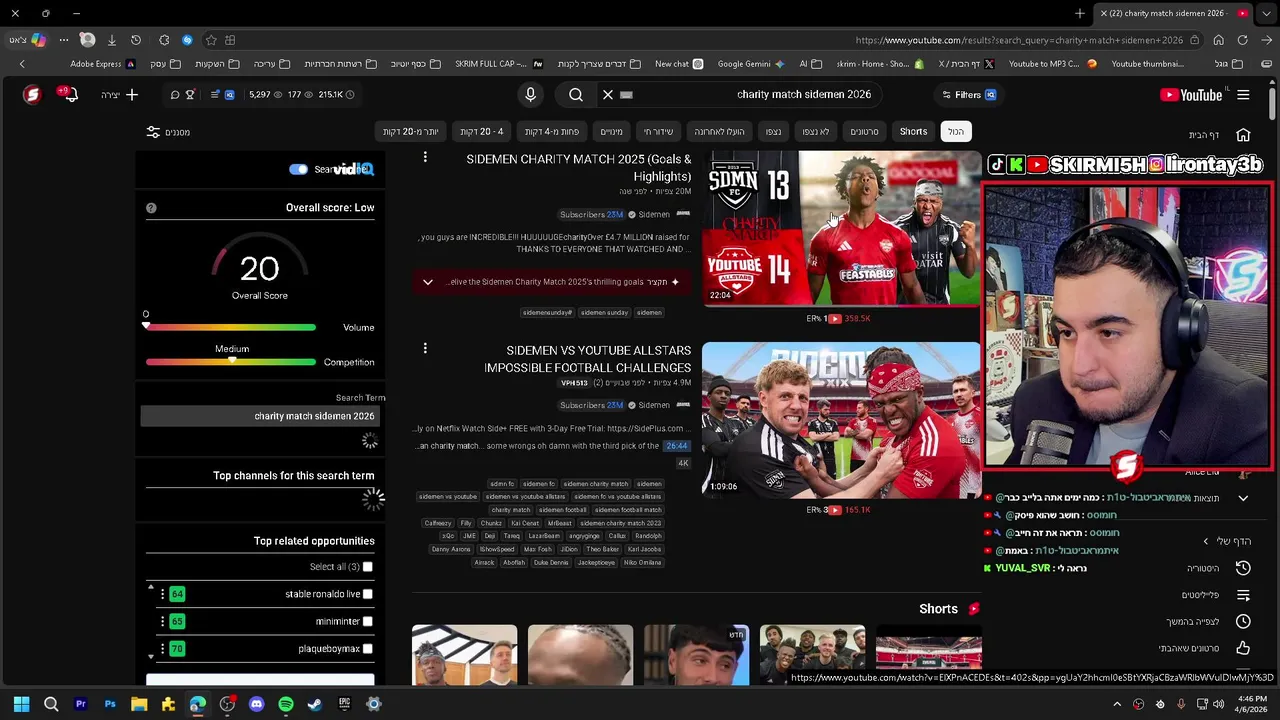Toggle the vidIQ search switch
Image resolution: width=1280 pixels, height=720 pixels.
pos(298,169)
